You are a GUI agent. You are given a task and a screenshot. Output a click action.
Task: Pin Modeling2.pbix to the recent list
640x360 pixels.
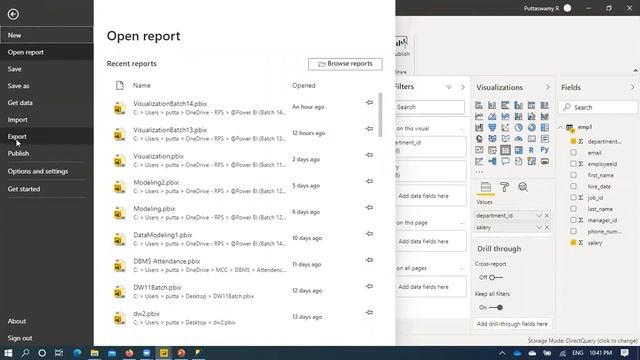pyautogui.click(x=369, y=181)
